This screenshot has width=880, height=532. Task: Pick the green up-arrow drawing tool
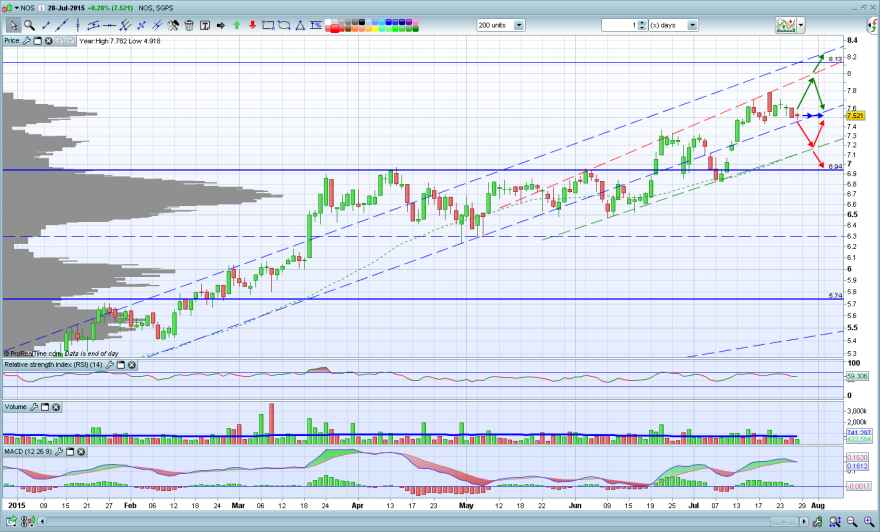tap(237, 25)
